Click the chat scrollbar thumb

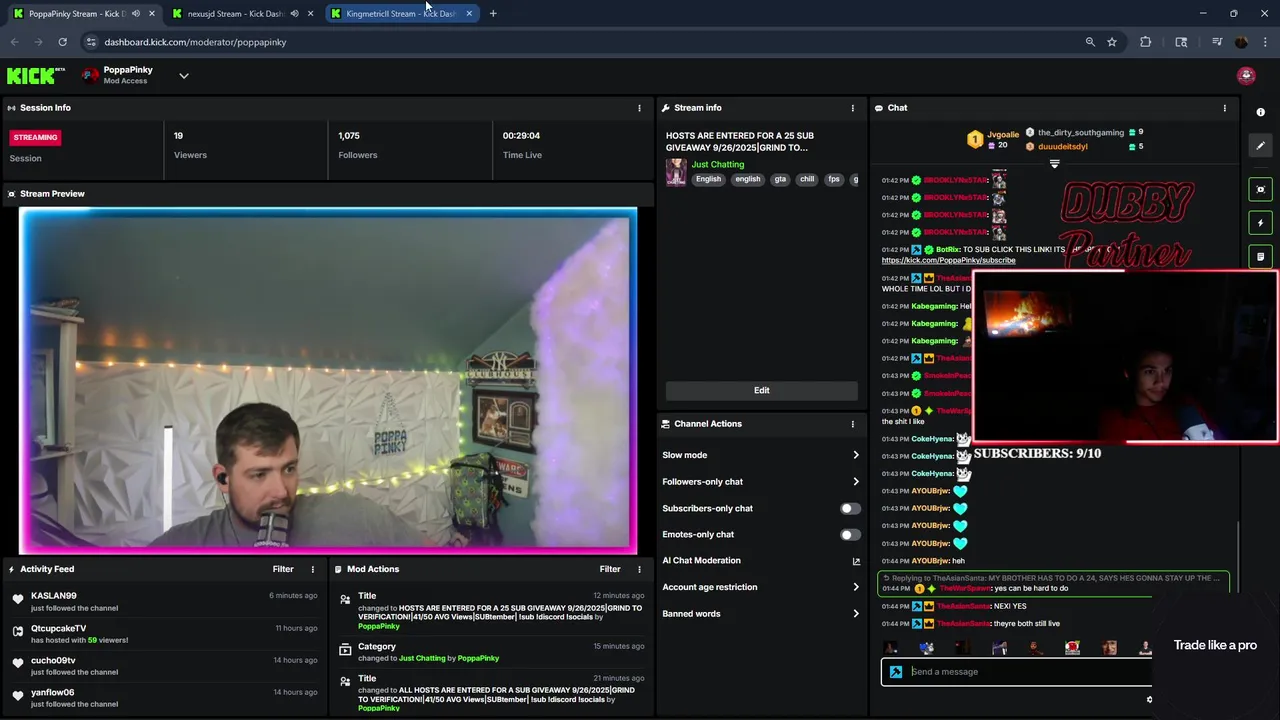[1238, 557]
